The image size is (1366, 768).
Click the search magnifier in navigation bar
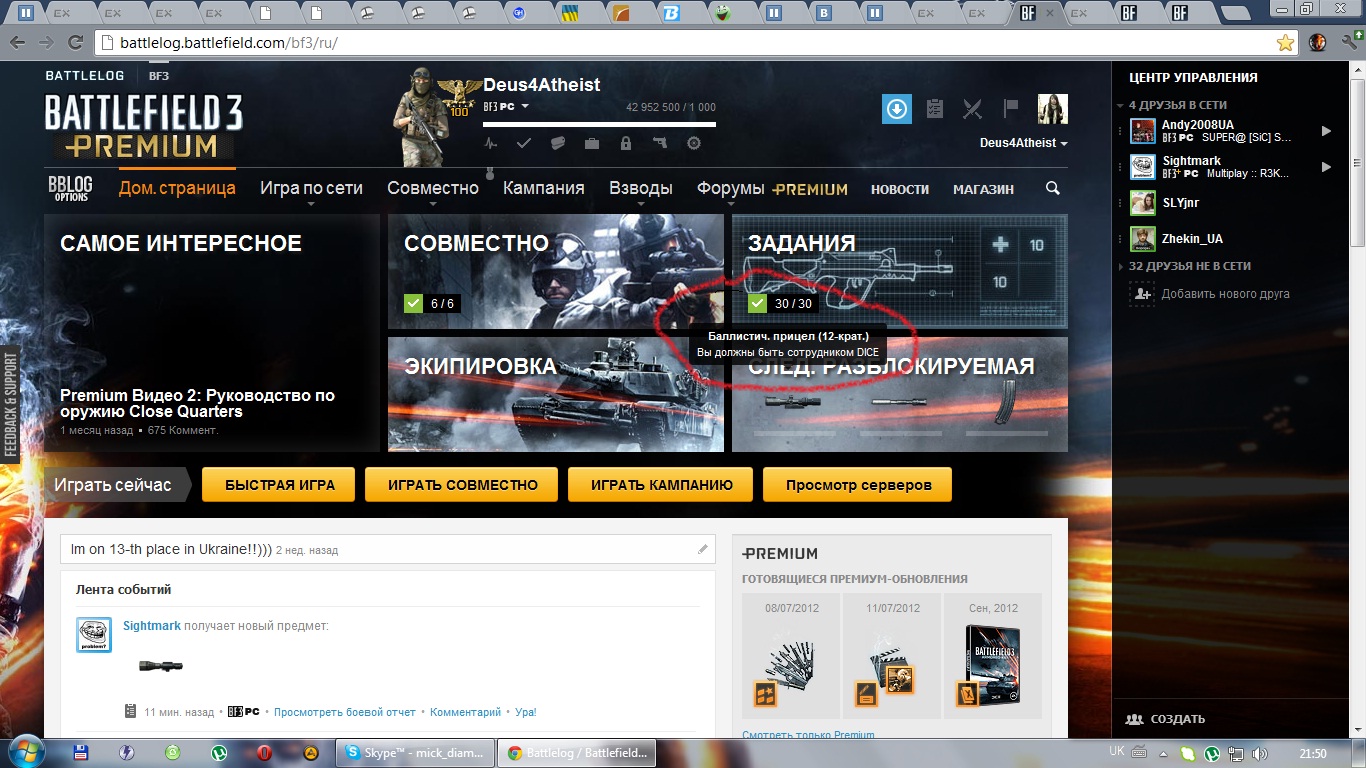[x=1052, y=188]
